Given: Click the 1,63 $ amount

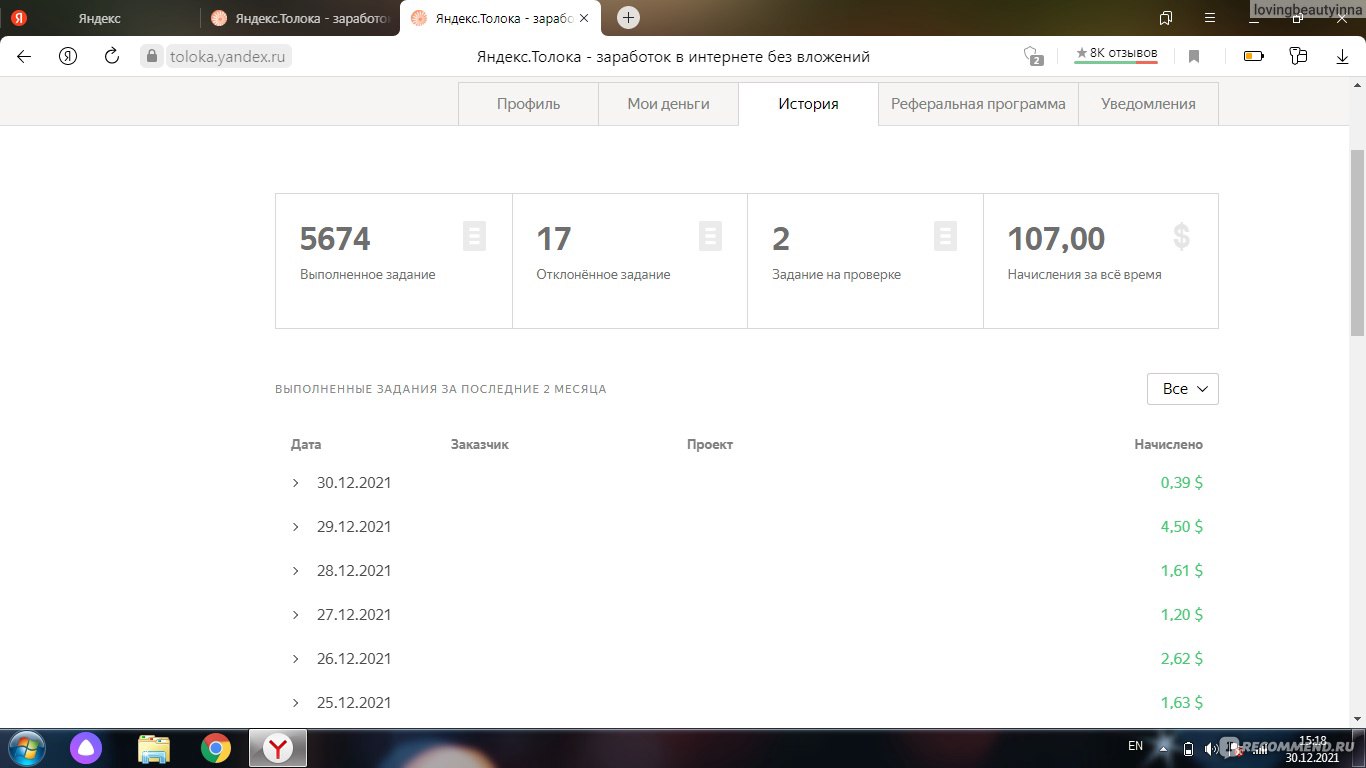Looking at the screenshot, I should (1182, 703).
